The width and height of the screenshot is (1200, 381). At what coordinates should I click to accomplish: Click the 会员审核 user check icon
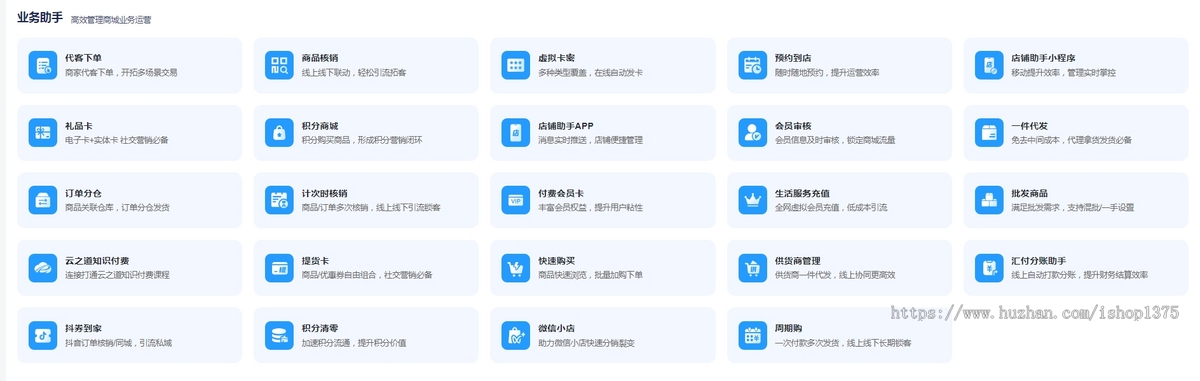[x=752, y=132]
